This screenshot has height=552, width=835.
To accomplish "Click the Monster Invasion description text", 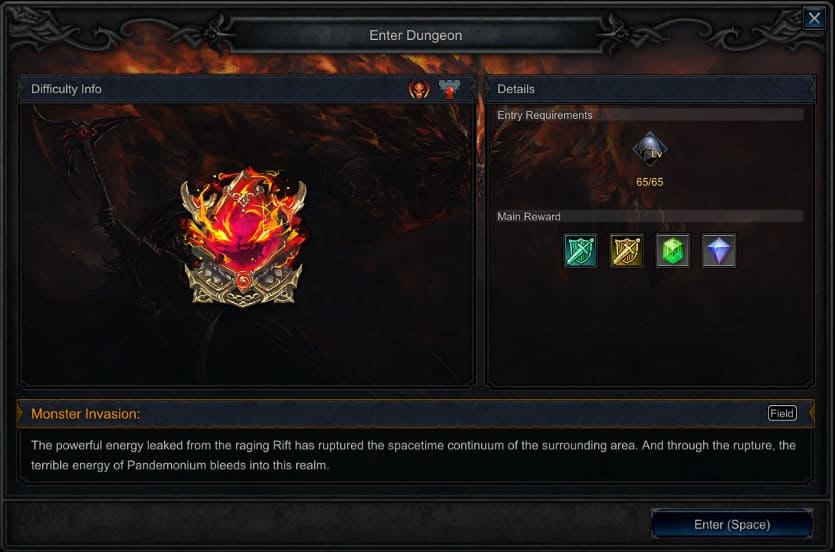I will pyautogui.click(x=413, y=455).
